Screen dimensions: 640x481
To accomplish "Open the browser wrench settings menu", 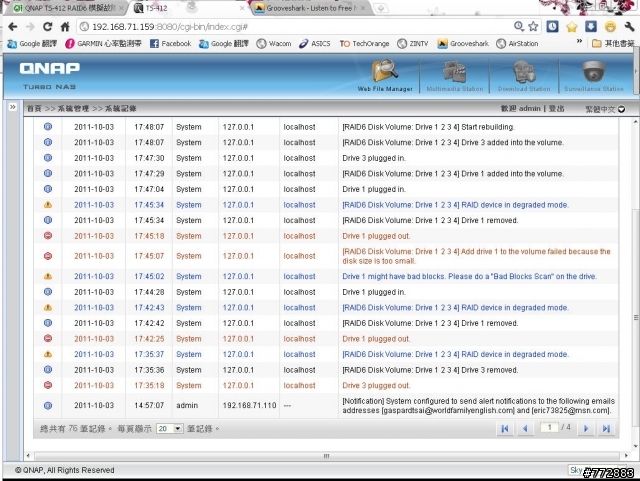I will click(x=629, y=27).
